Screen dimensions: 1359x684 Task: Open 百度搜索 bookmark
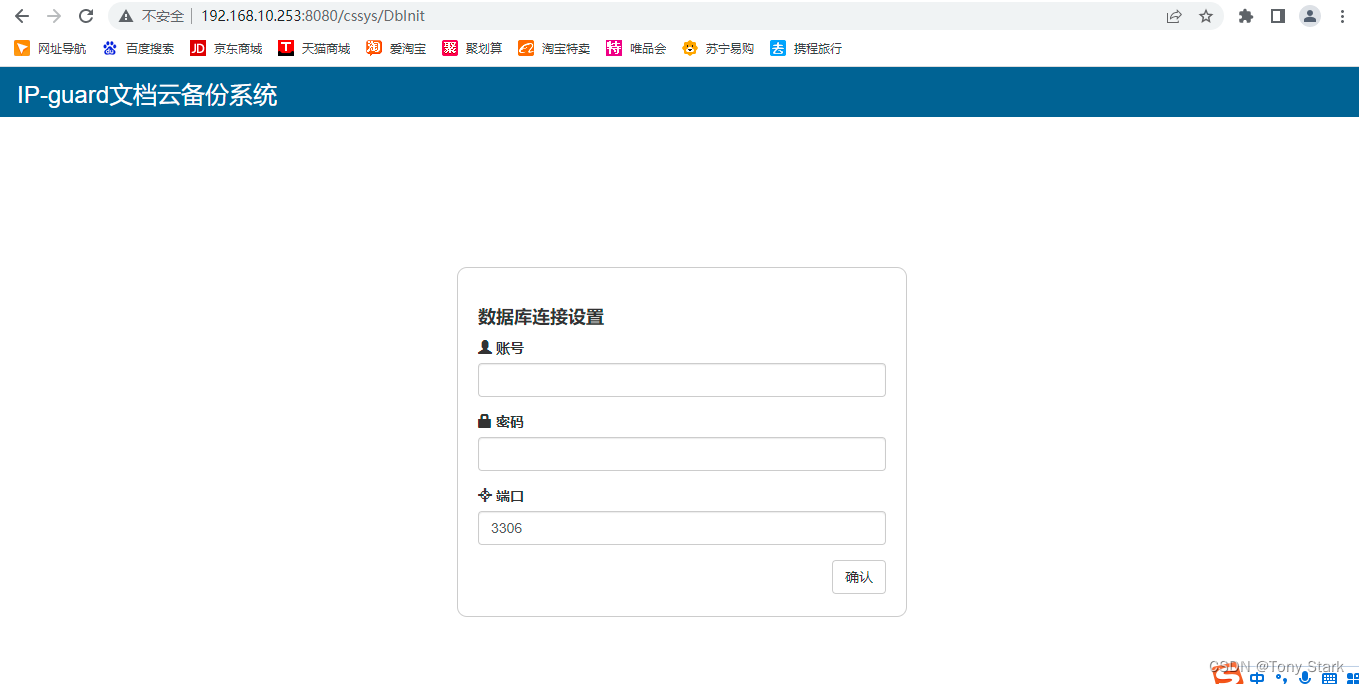139,48
